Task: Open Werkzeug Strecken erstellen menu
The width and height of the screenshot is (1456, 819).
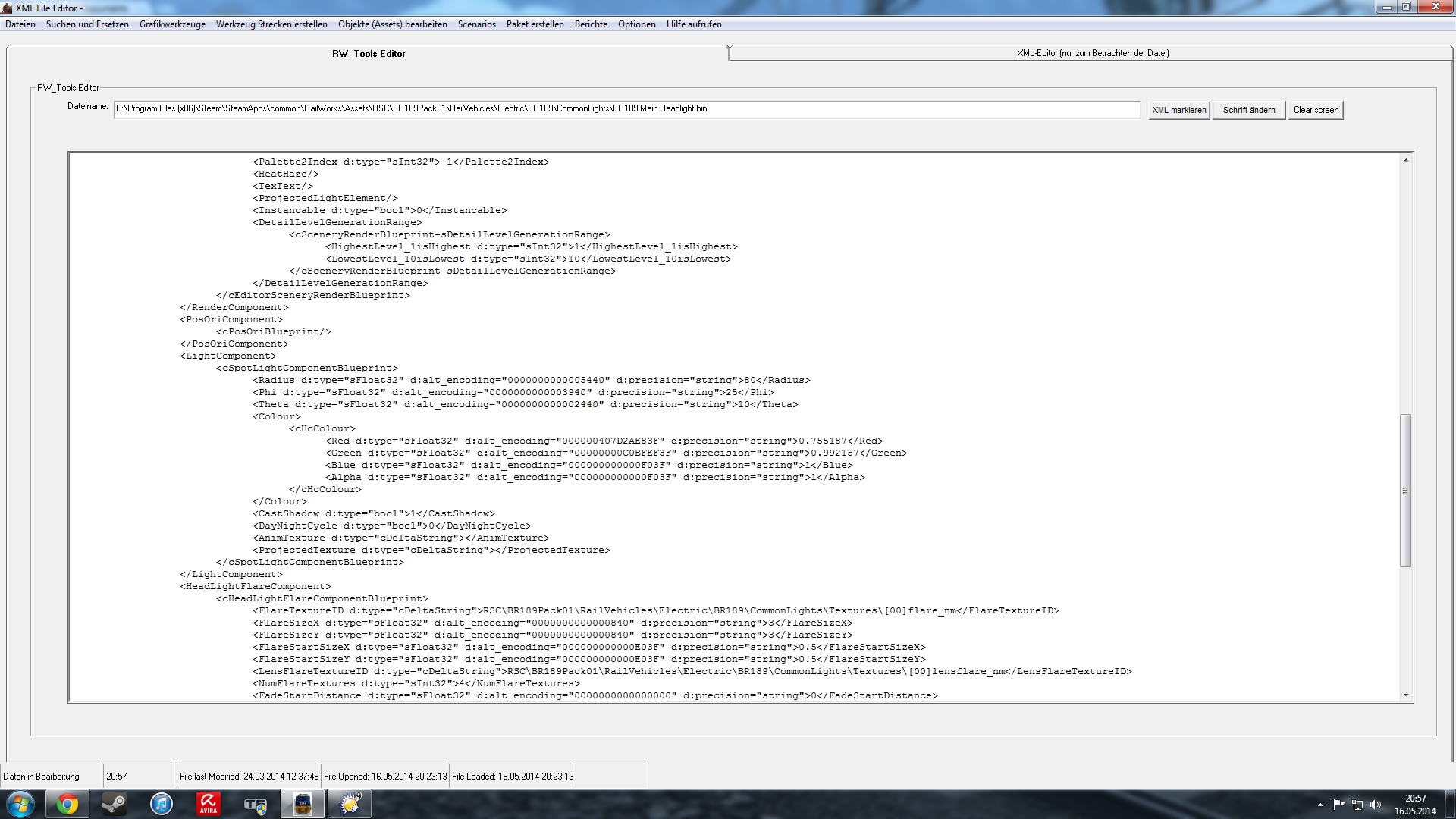Action: pyautogui.click(x=271, y=24)
